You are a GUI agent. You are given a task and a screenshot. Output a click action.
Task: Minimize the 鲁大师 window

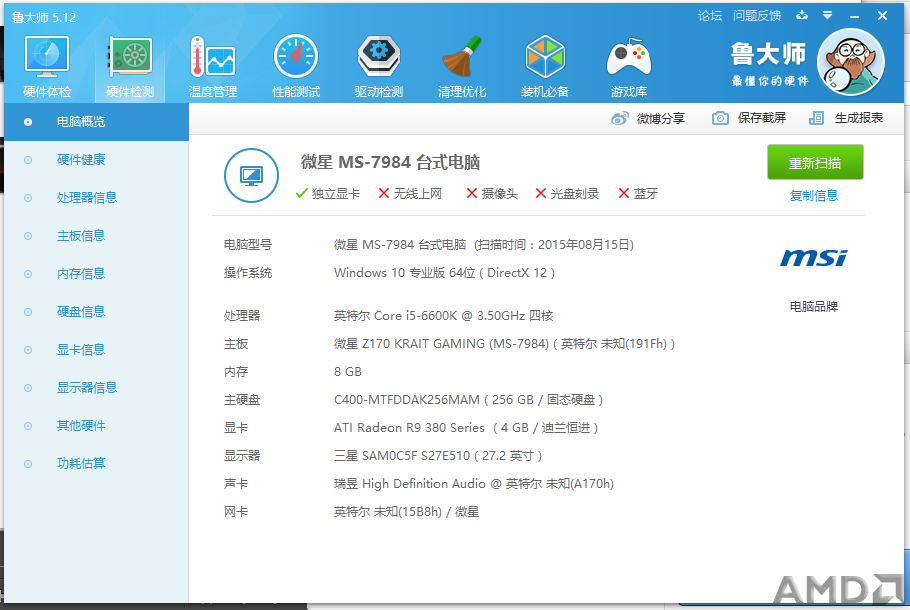[x=854, y=16]
